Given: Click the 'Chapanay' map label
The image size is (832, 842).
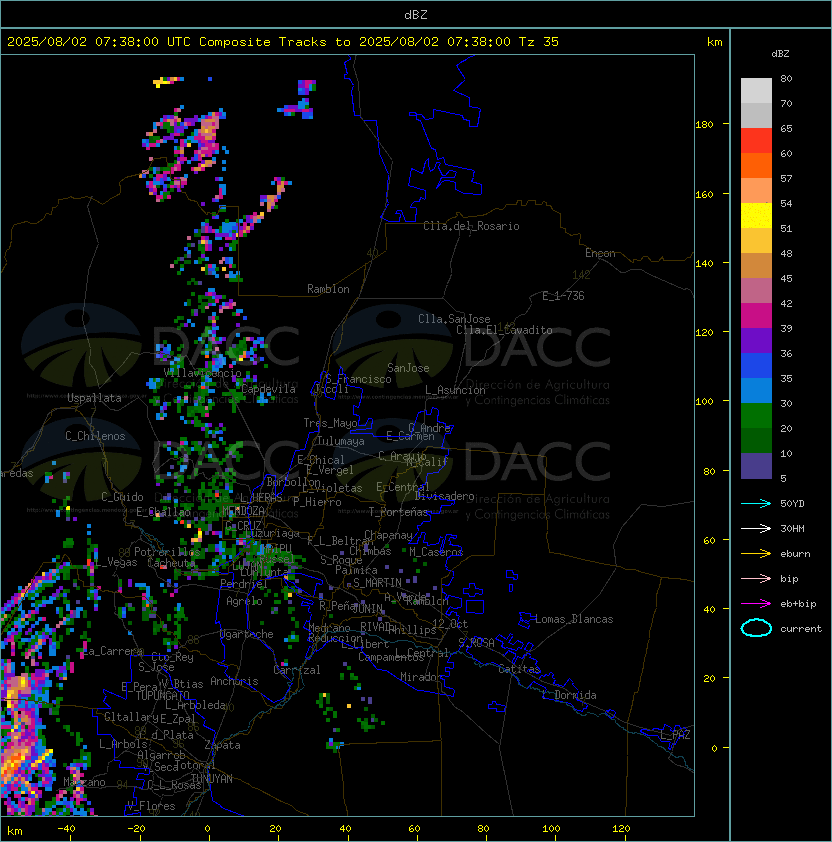Looking at the screenshot, I should [388, 535].
